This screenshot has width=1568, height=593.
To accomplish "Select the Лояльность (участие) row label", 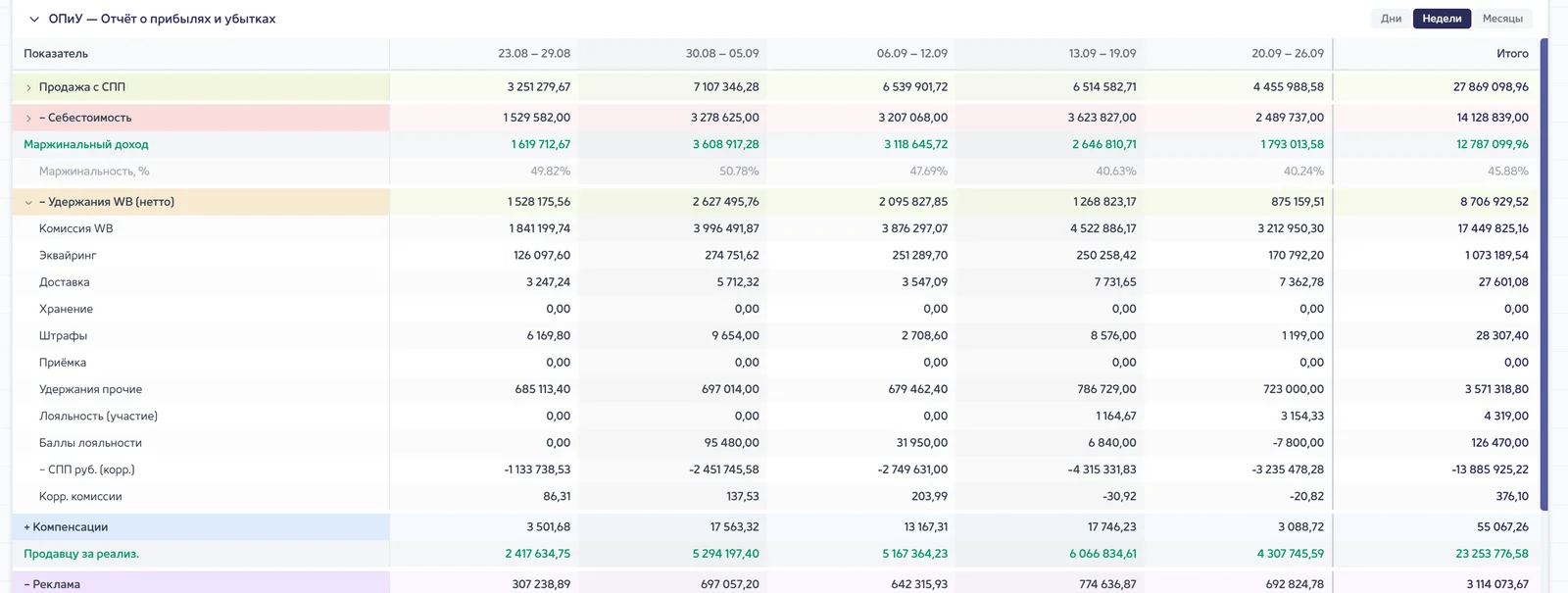I will click(x=98, y=416).
